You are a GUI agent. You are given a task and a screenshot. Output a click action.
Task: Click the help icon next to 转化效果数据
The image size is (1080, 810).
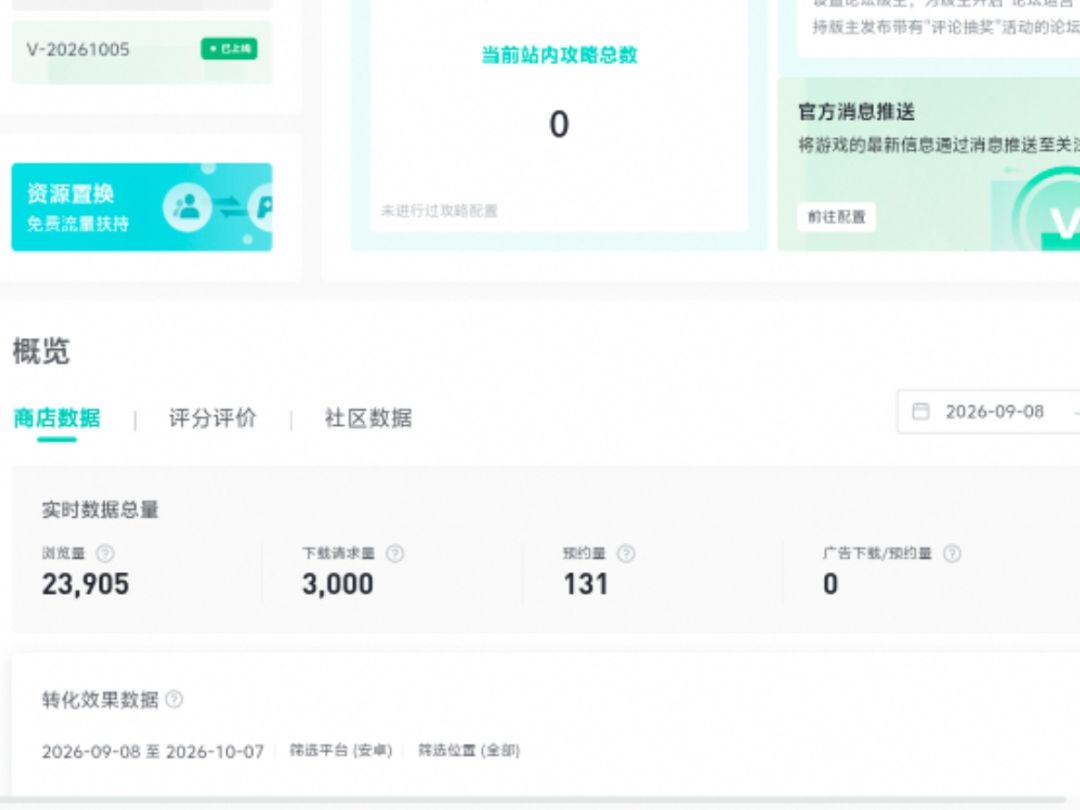[x=174, y=699]
